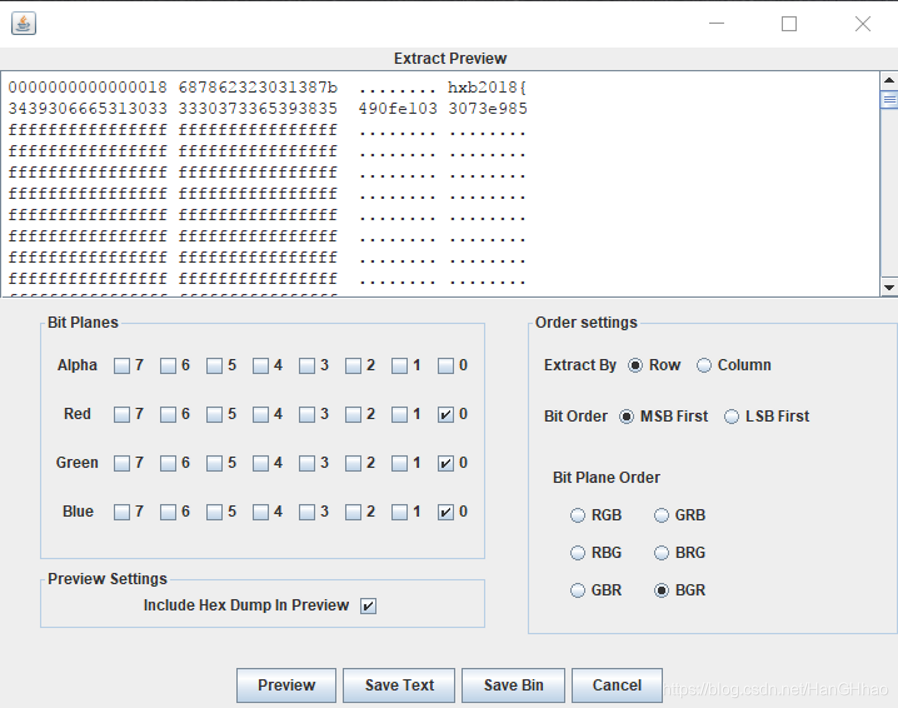
Task: Minimize the Extract Preview window
Action: 716,23
